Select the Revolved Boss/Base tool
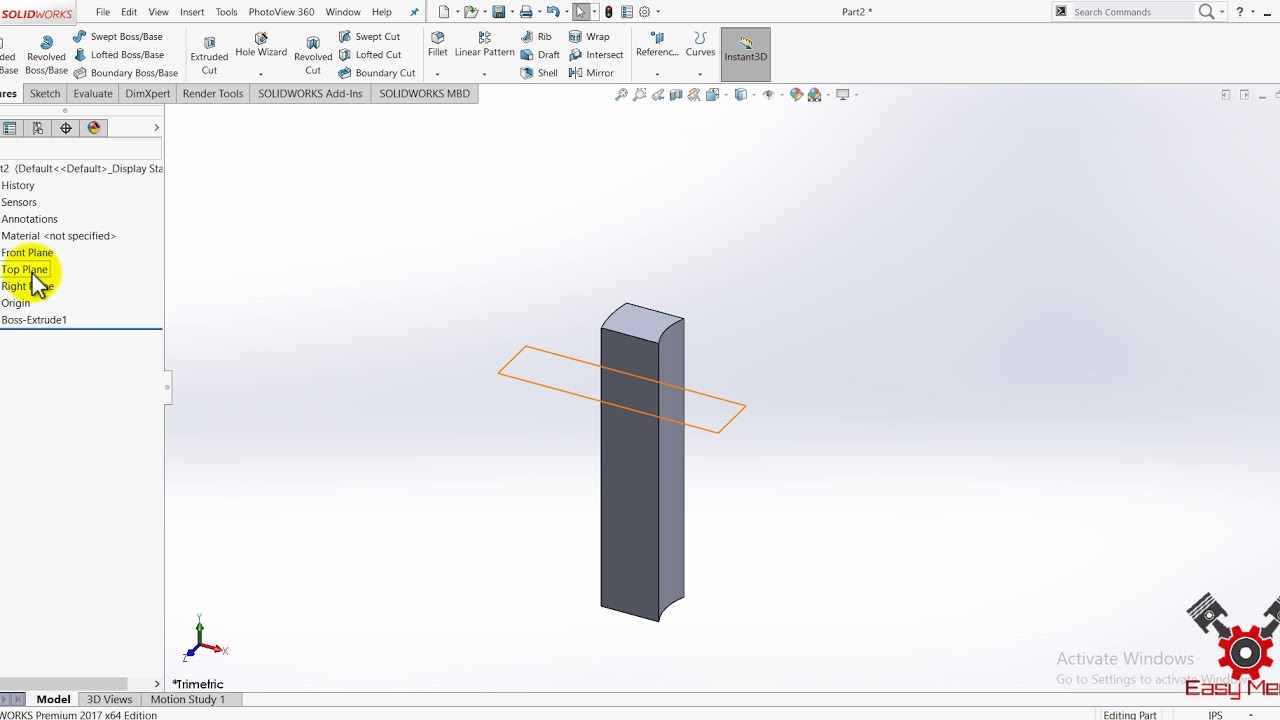Viewport: 1280px width, 720px height. point(46,55)
